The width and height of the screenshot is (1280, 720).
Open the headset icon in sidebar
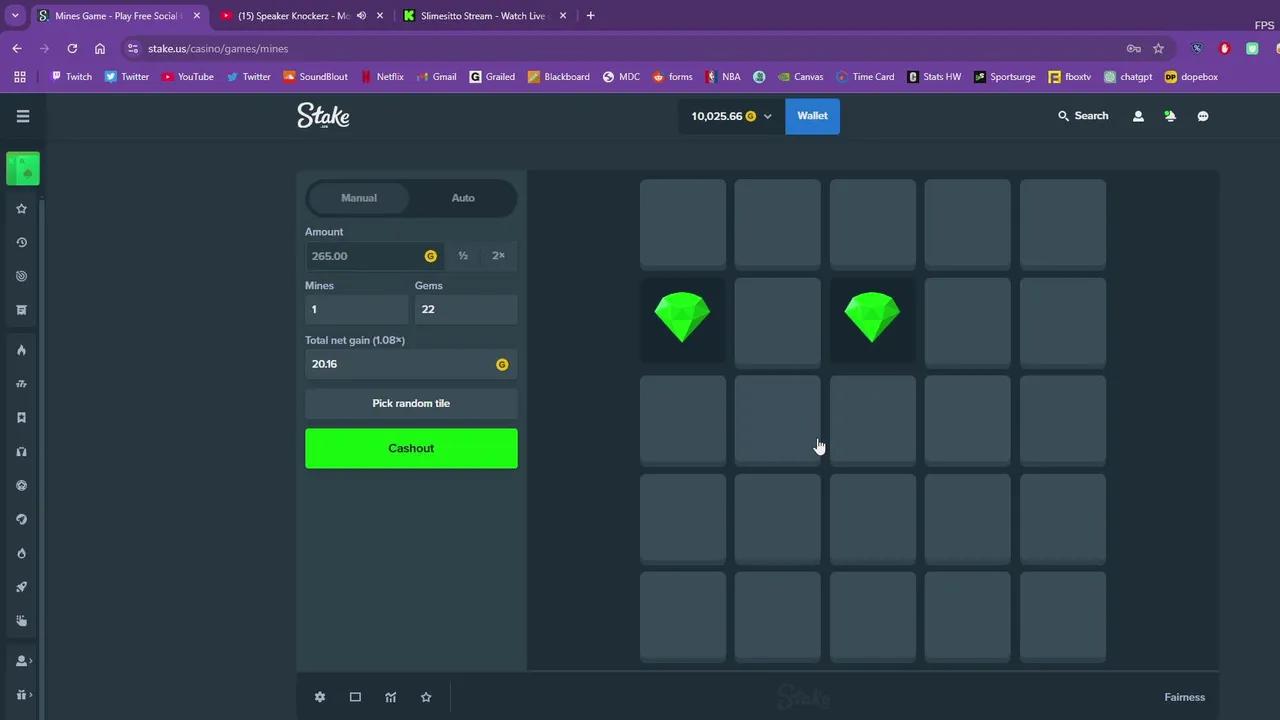click(x=21, y=452)
